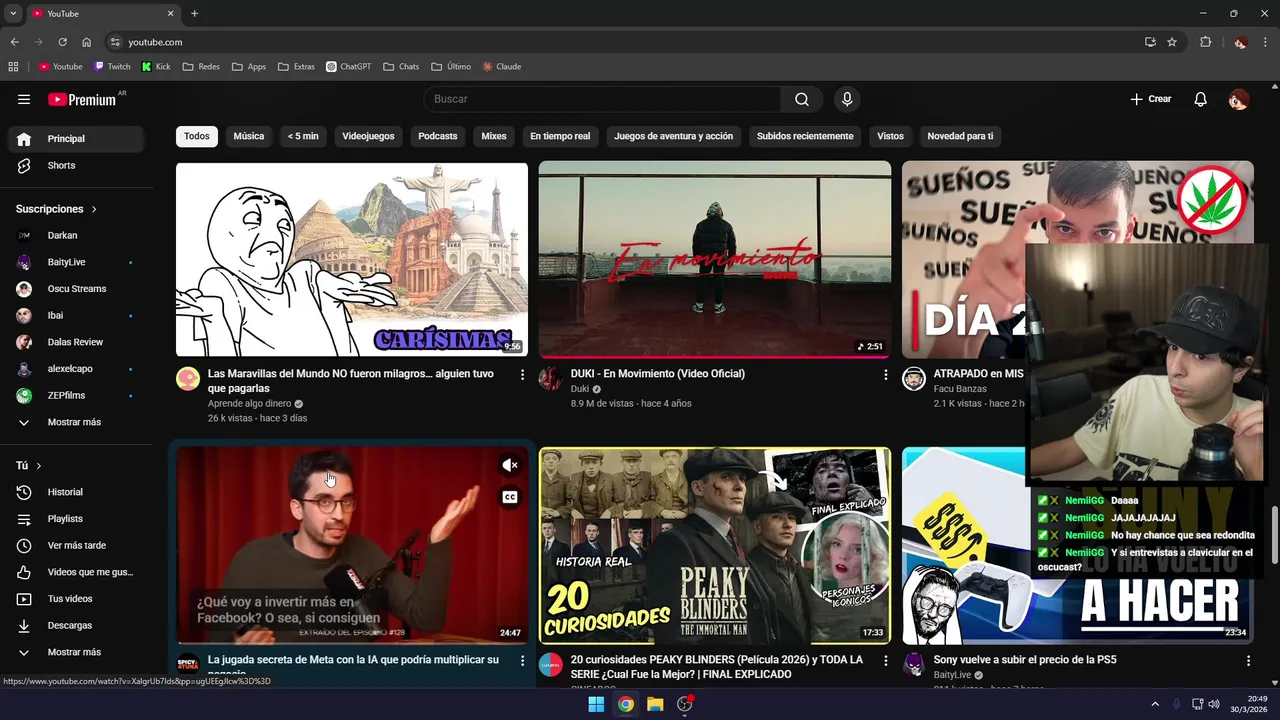Viewport: 1280px width, 720px height.
Task: Open options menu for Las Maravillas video
Action: (x=522, y=374)
